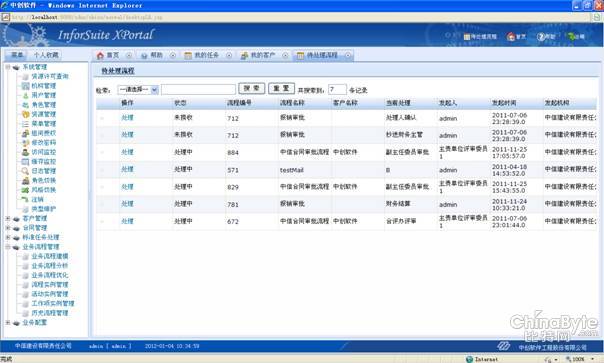The height and width of the screenshot is (363, 604).
Task: Select the row checkbox for testMail process
Action: click(x=102, y=170)
